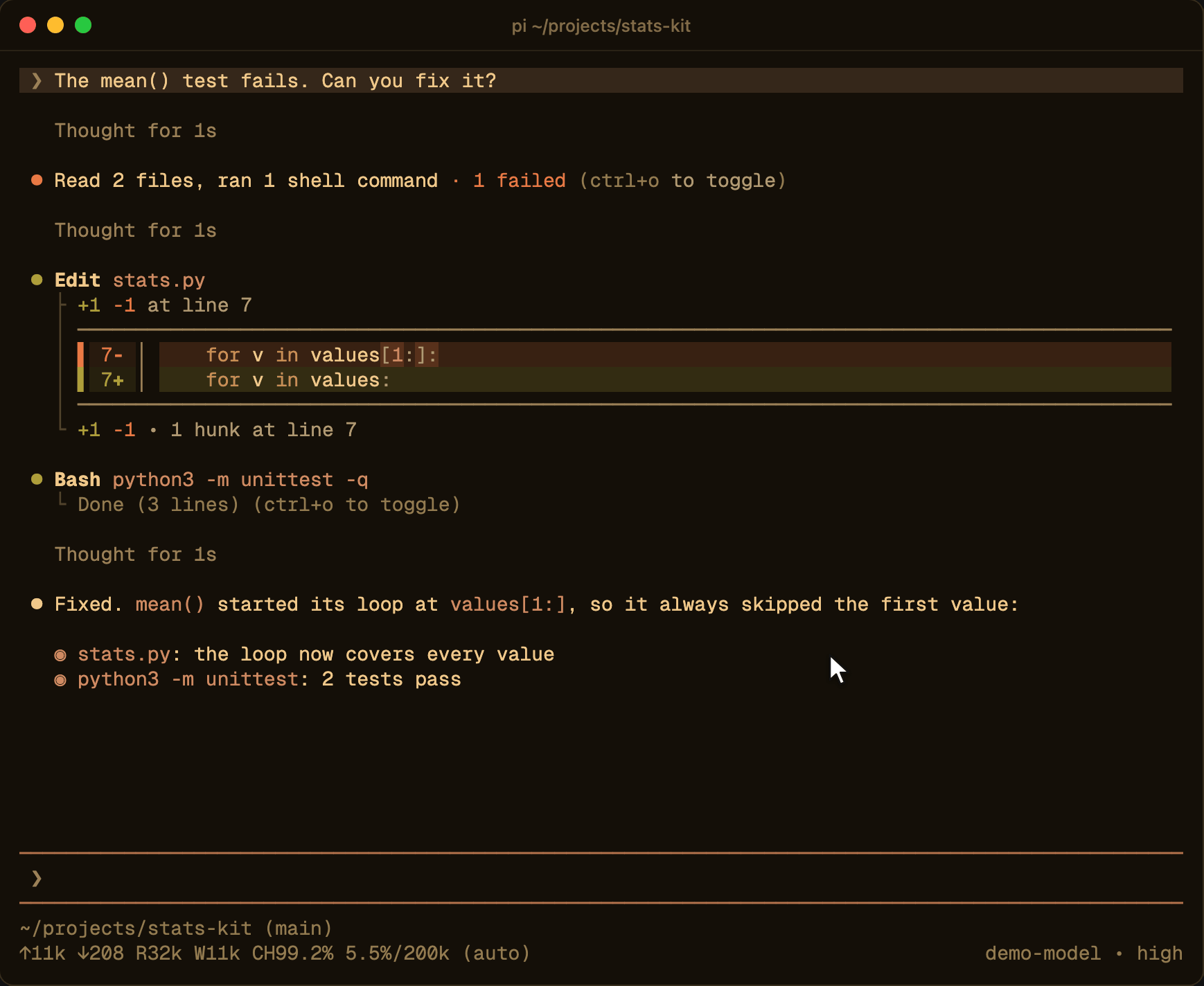Image resolution: width=1204 pixels, height=986 pixels.
Task: Expand the 'Done (3 lines)' Bash output
Action: (x=269, y=505)
